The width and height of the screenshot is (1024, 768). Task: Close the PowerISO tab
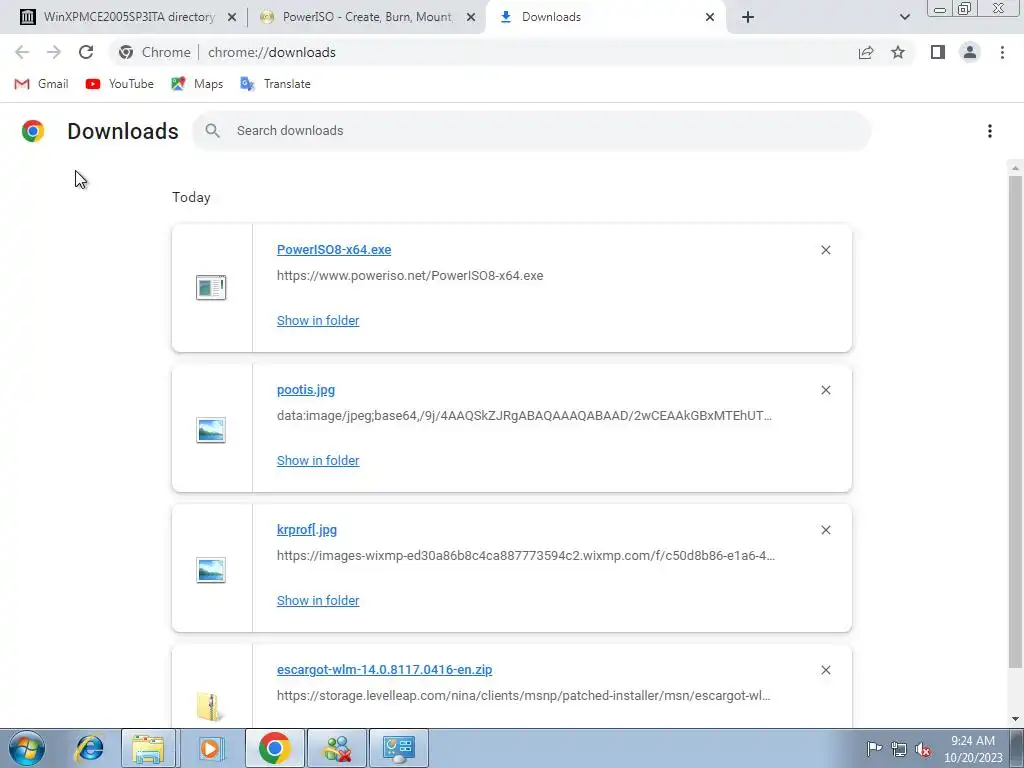tap(471, 18)
